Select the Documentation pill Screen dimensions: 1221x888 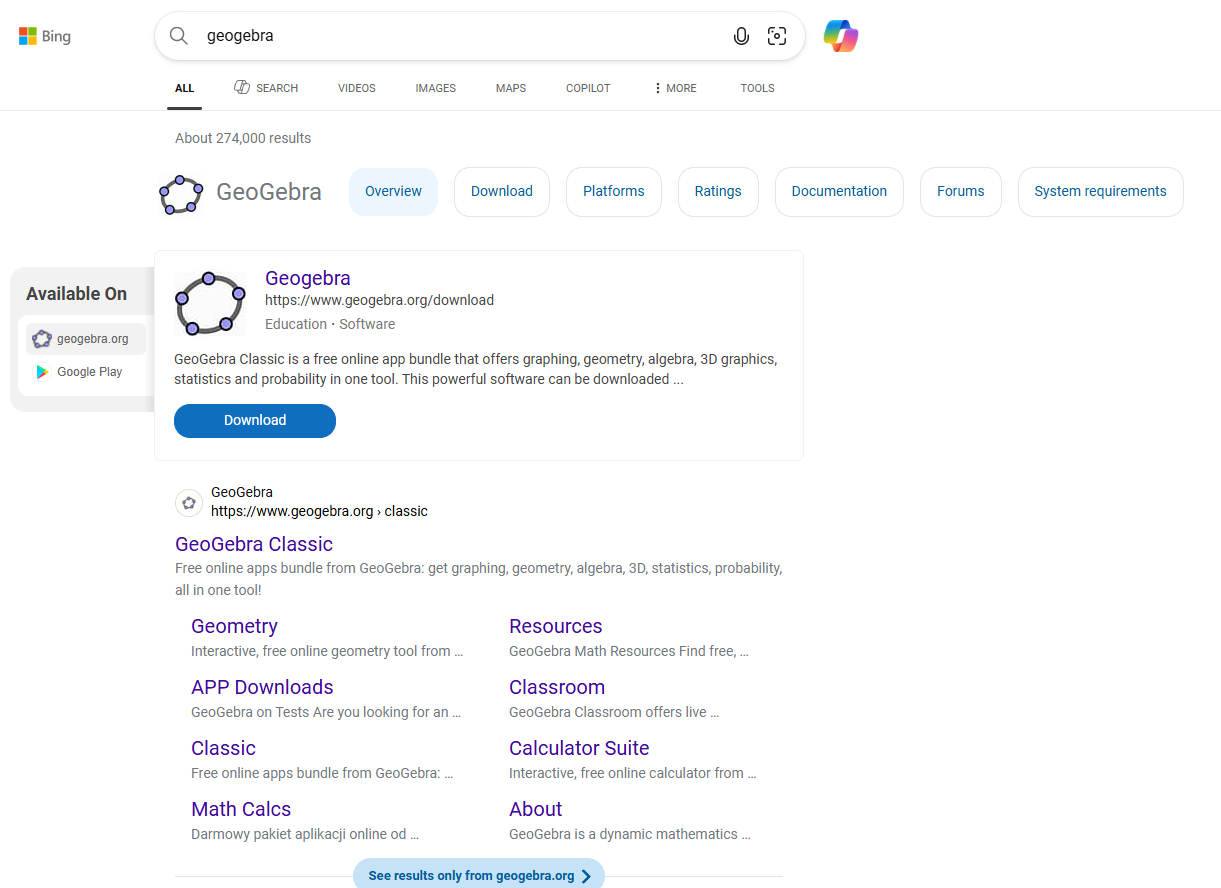839,192
